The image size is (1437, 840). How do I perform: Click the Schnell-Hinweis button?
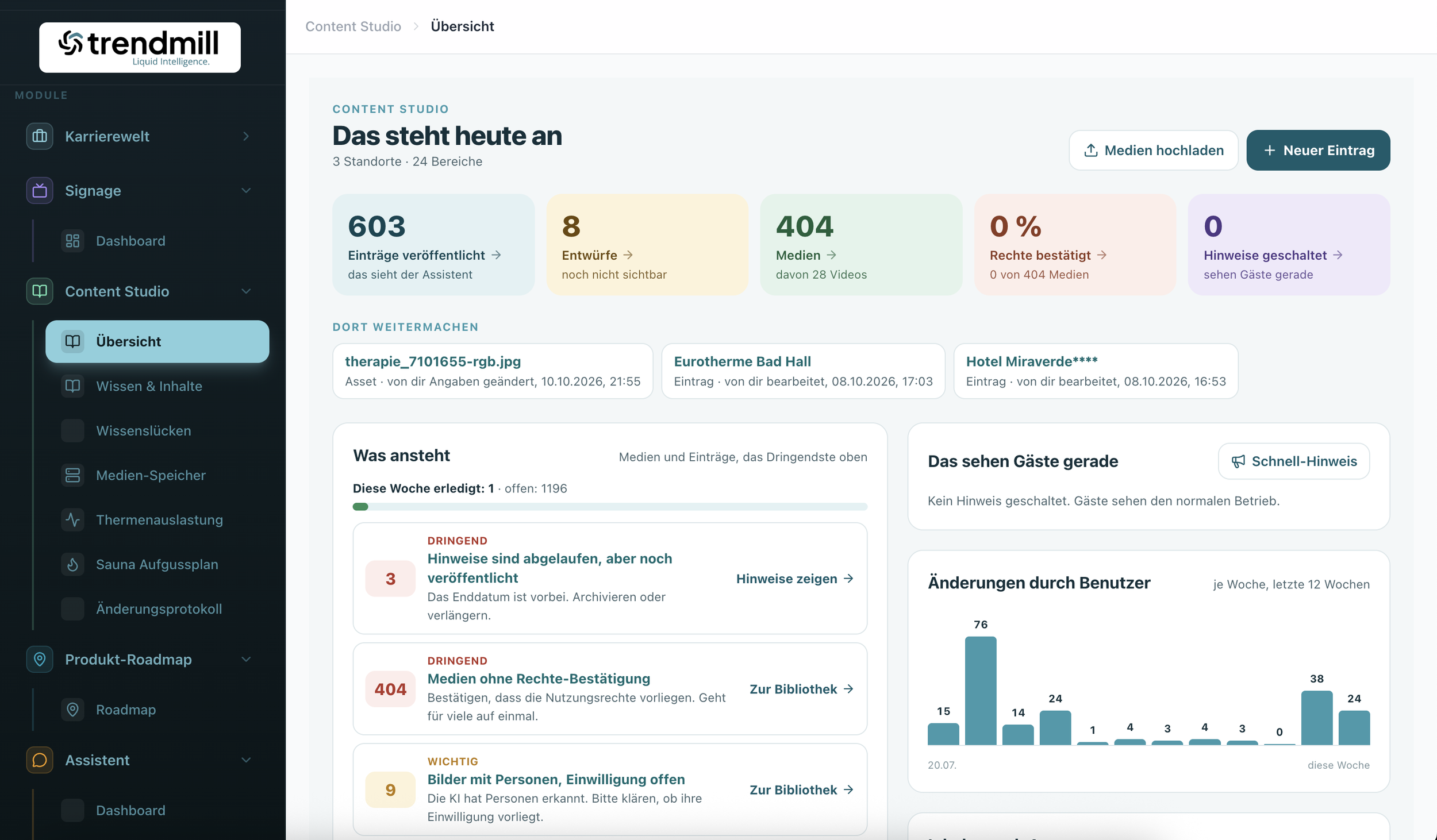click(1293, 461)
